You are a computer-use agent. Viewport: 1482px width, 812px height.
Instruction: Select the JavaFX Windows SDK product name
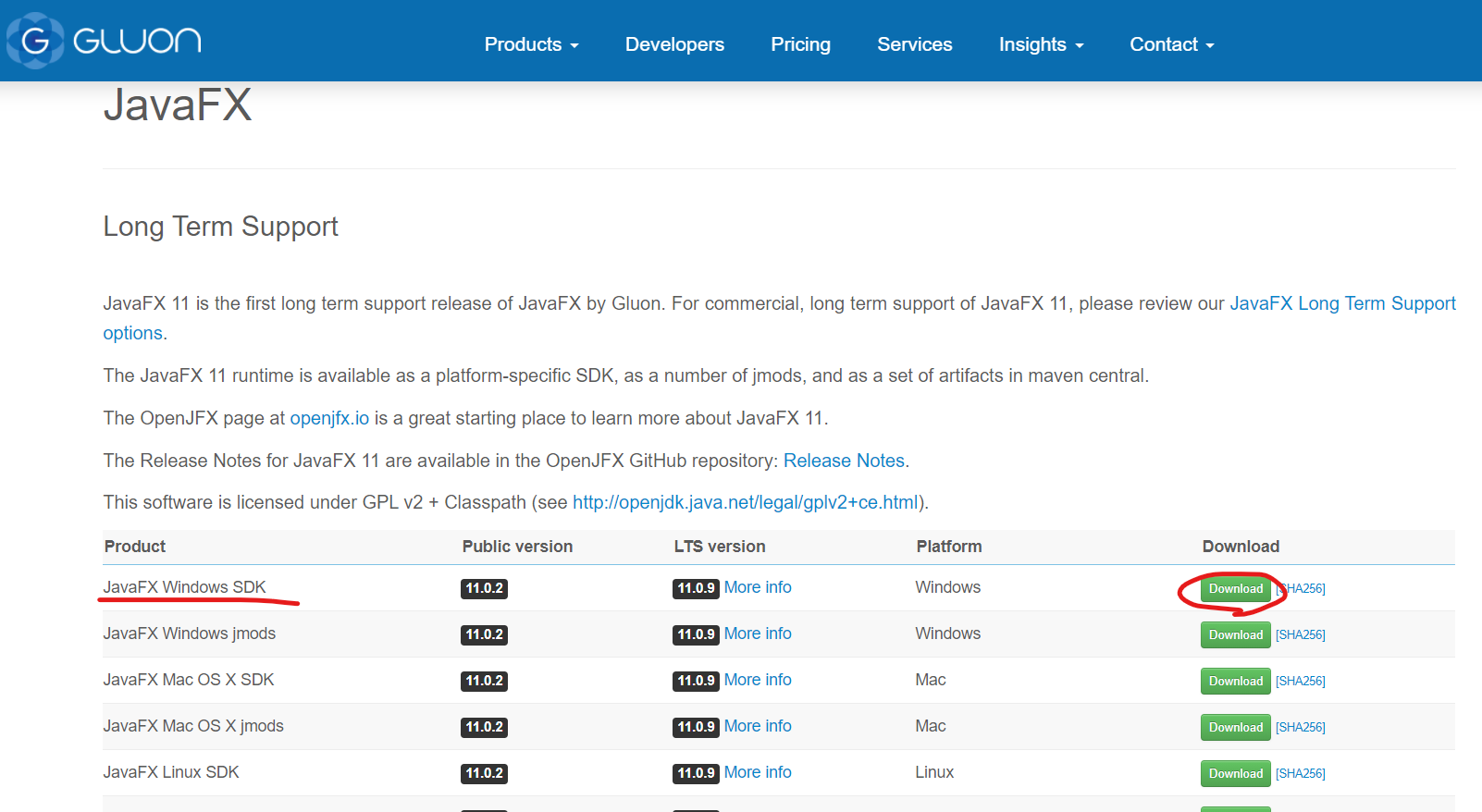click(184, 587)
